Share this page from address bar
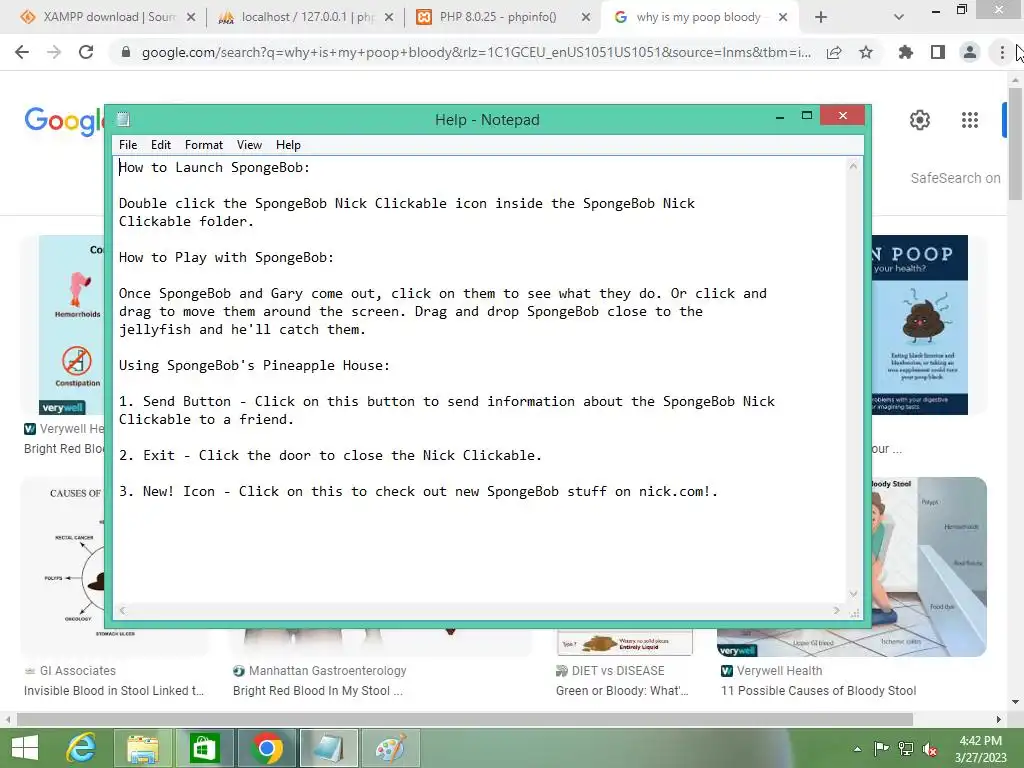 pos(834,52)
